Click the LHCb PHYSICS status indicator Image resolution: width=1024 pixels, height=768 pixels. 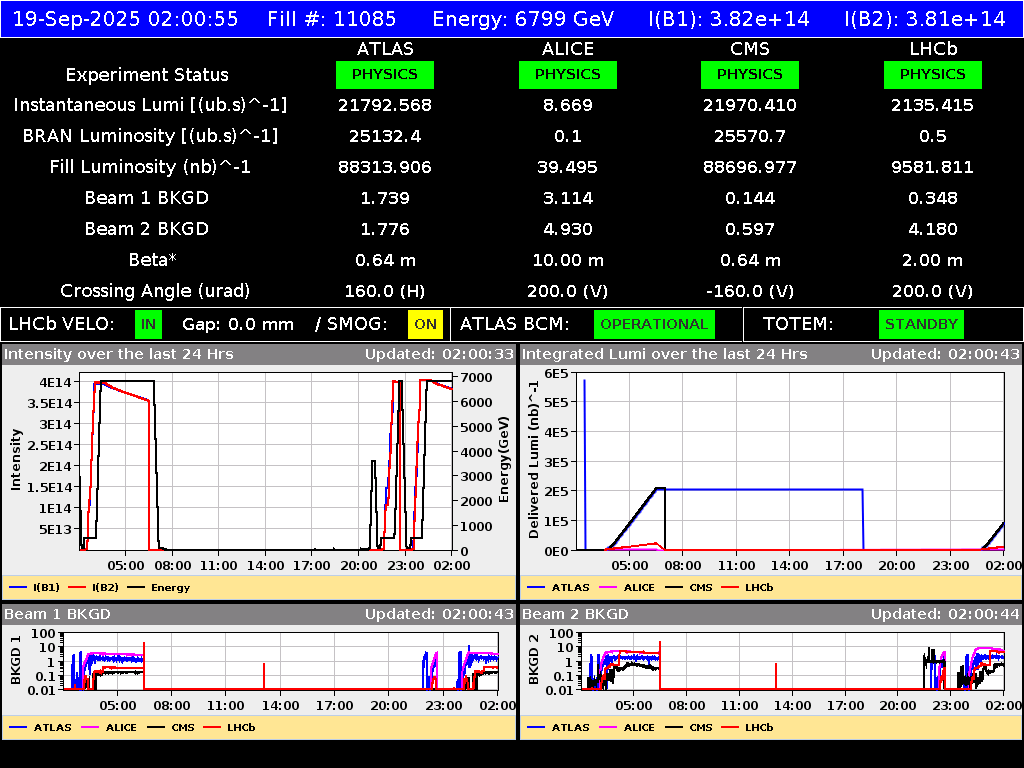coord(932,74)
